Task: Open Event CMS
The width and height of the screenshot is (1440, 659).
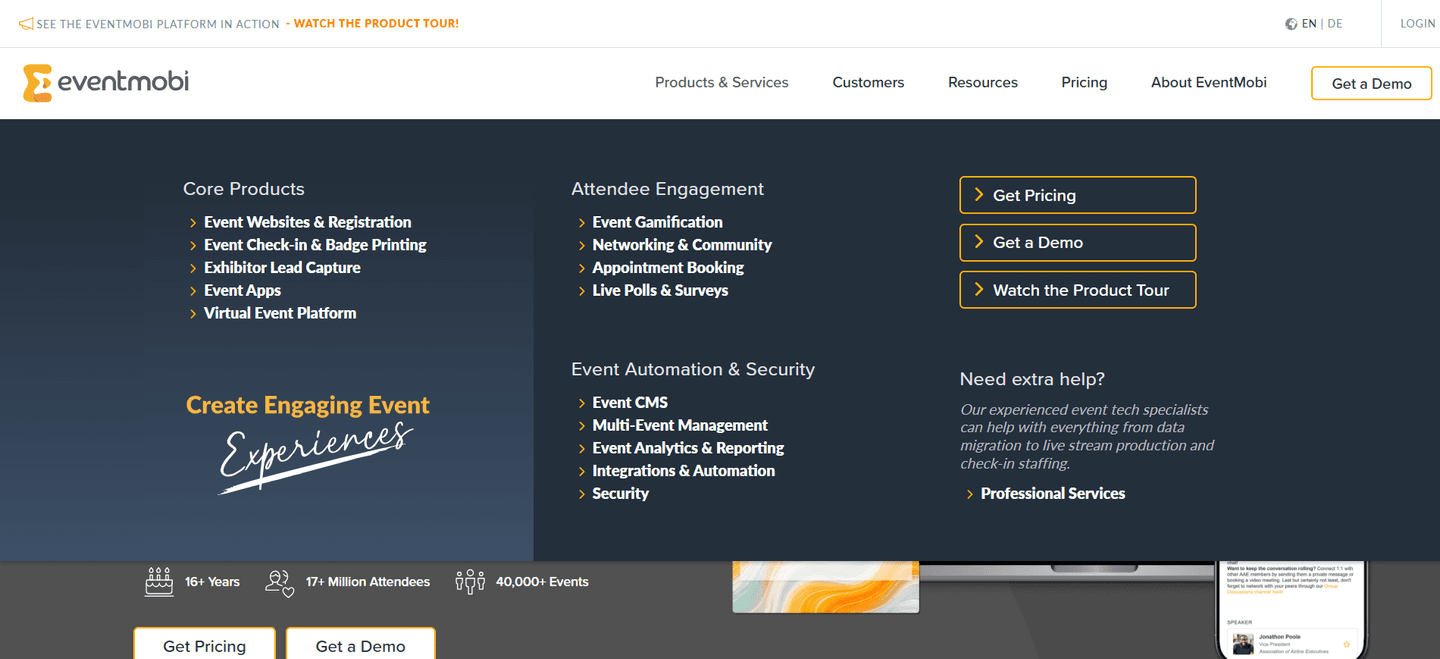Action: click(630, 403)
